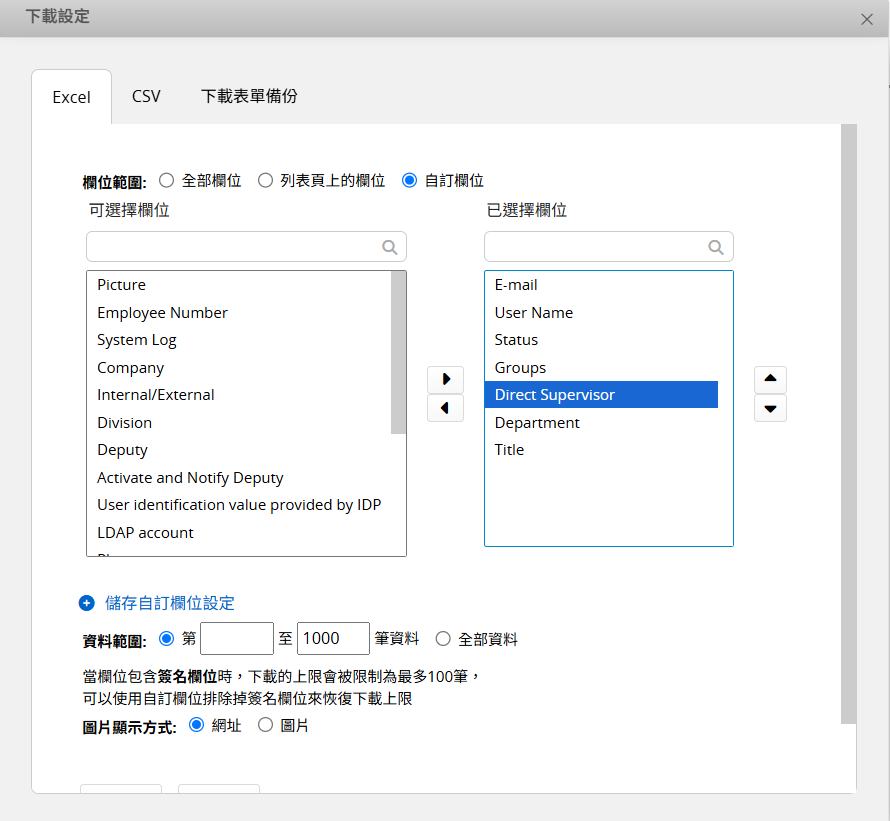The height and width of the screenshot is (821, 890).
Task: Select 全部欄位 radio option
Action: (x=166, y=181)
